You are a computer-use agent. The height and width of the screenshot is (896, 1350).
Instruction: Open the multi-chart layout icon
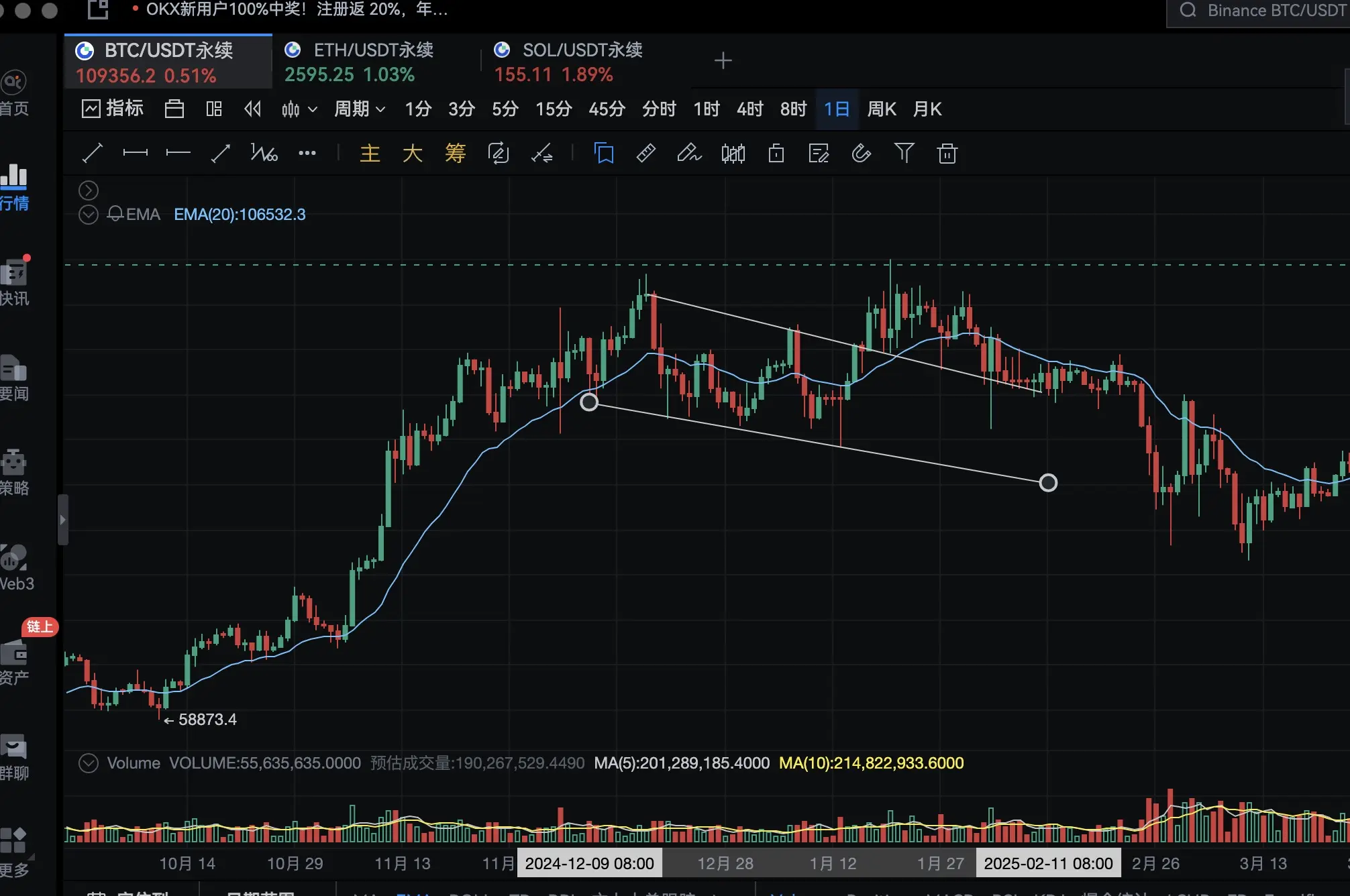pos(214,109)
